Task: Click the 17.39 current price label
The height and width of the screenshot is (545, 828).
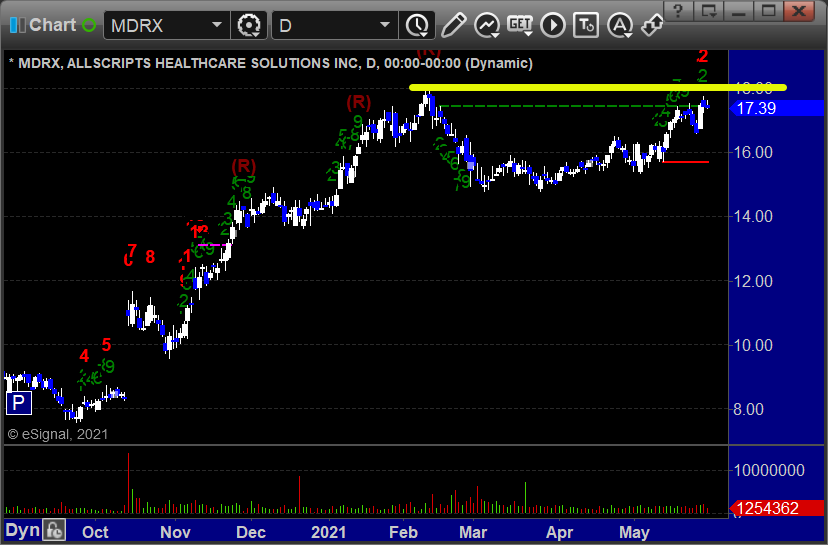Action: (776, 108)
